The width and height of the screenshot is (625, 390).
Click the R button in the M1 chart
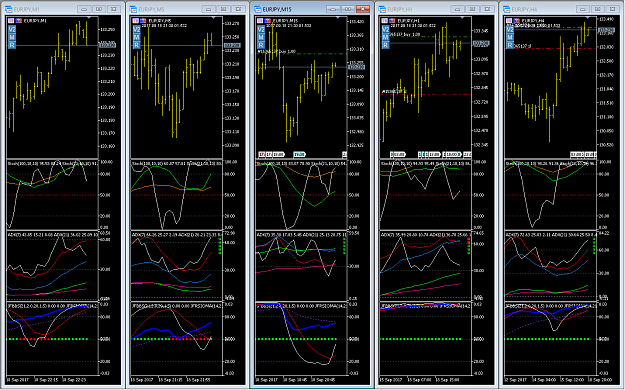coord(12,45)
